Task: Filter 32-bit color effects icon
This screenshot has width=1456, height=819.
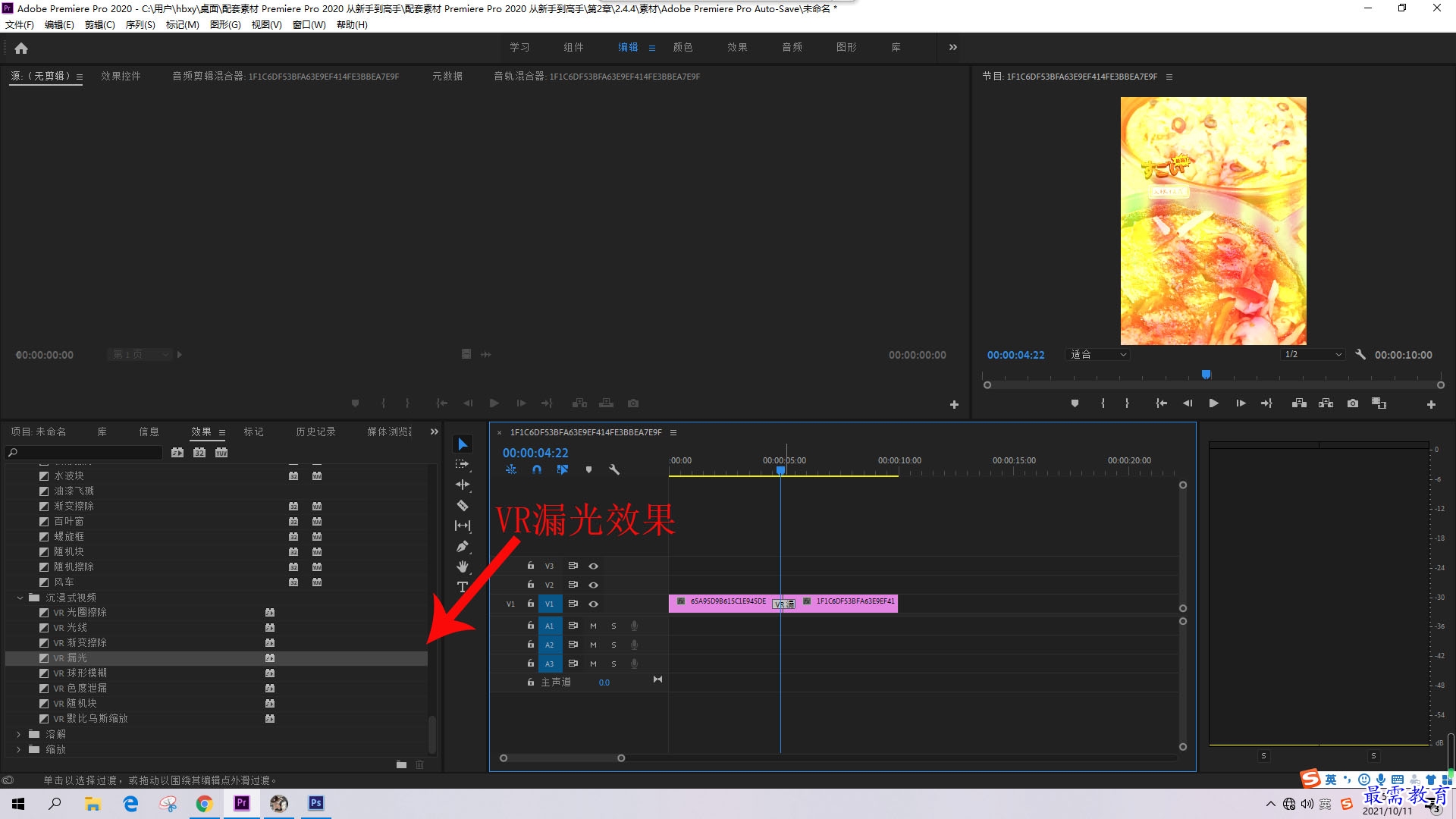Action: (x=199, y=453)
